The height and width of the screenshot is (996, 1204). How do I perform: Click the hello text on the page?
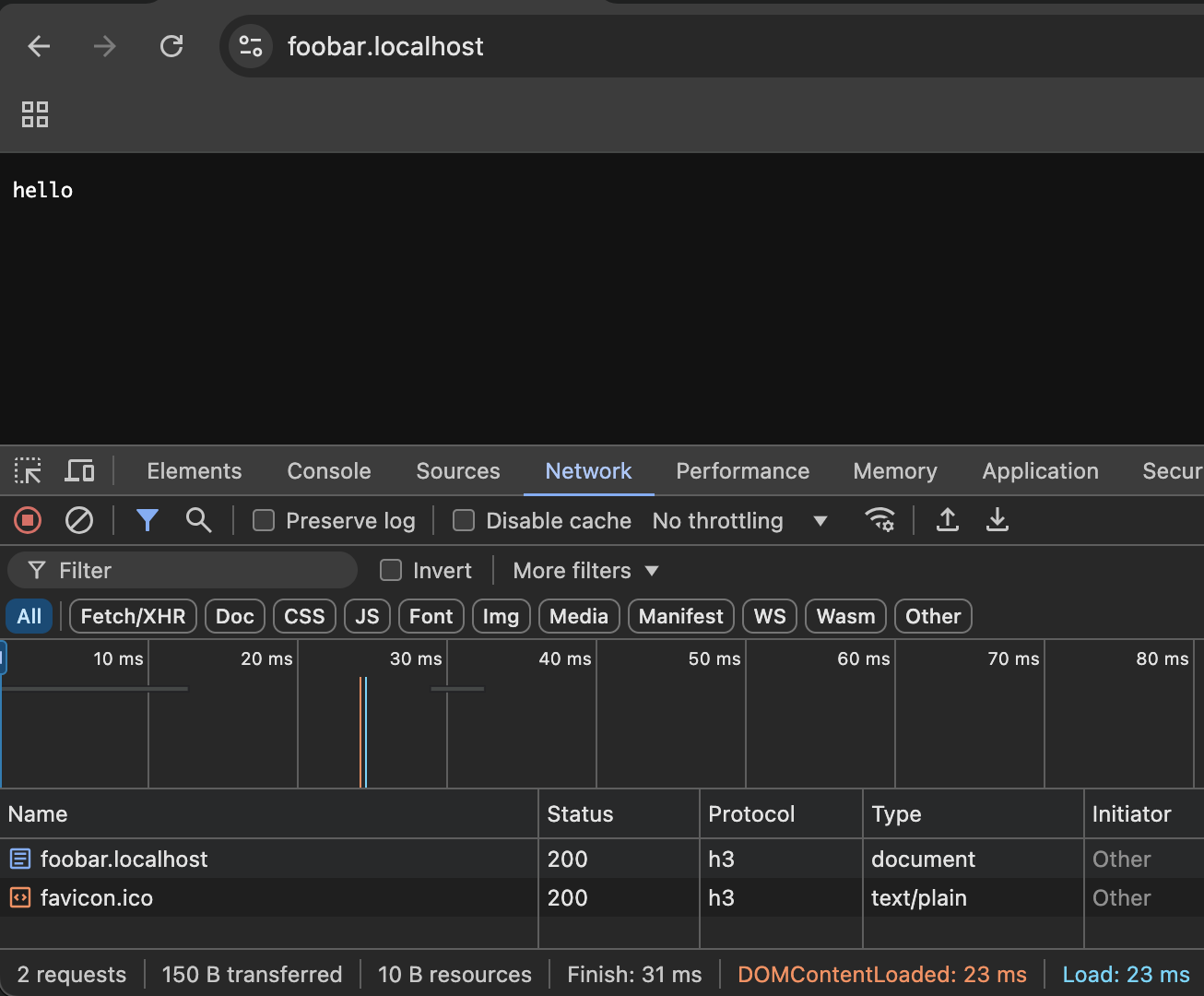[x=42, y=190]
